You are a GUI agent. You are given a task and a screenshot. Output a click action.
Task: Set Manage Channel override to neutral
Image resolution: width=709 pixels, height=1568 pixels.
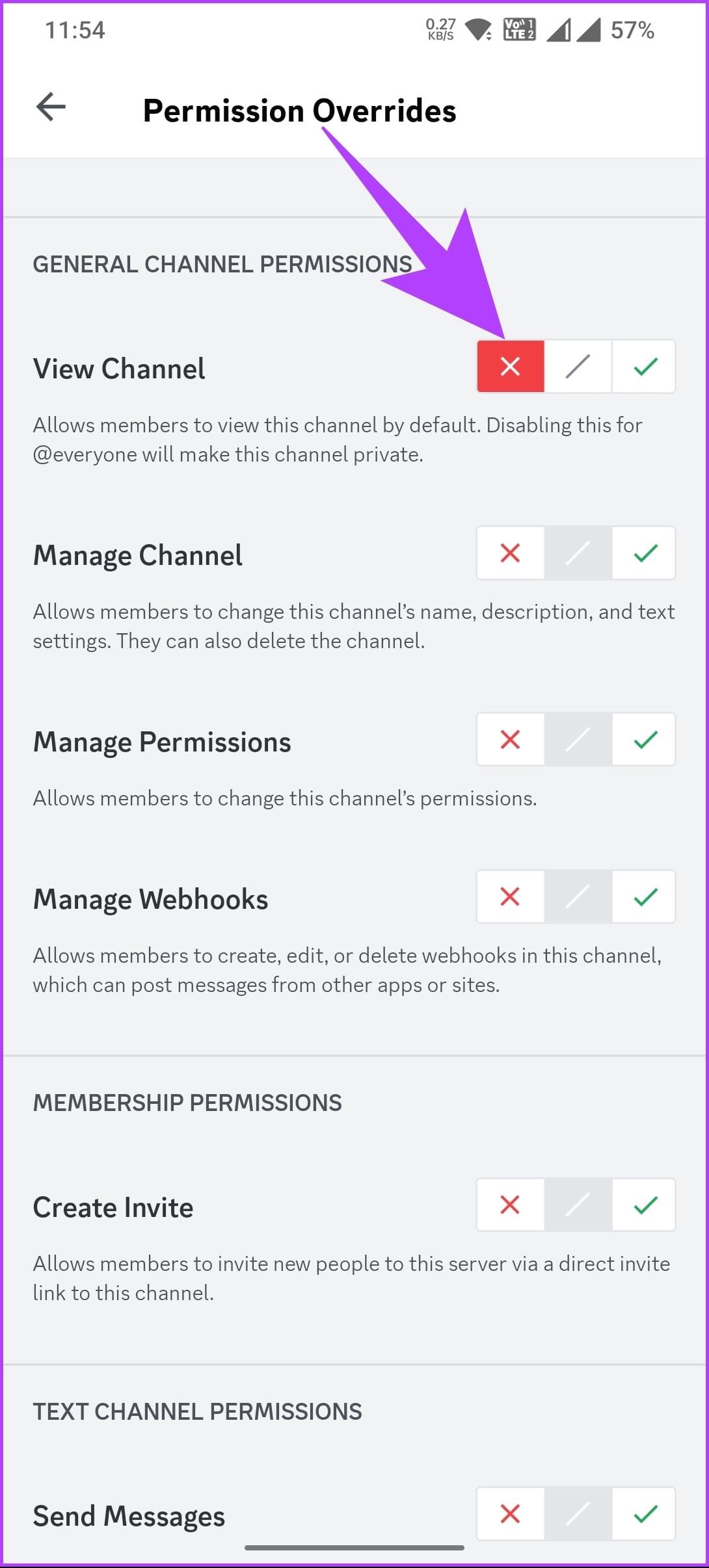(x=576, y=553)
